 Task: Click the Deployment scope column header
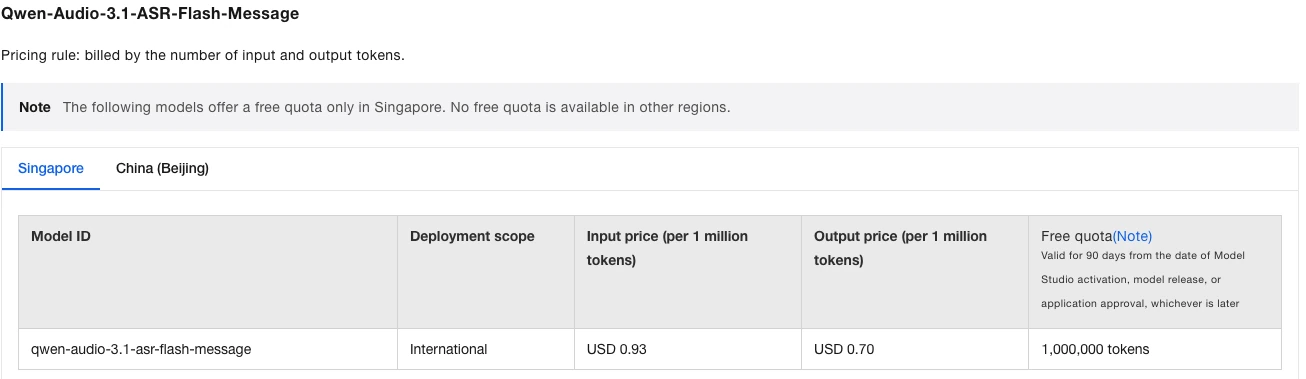(x=486, y=272)
